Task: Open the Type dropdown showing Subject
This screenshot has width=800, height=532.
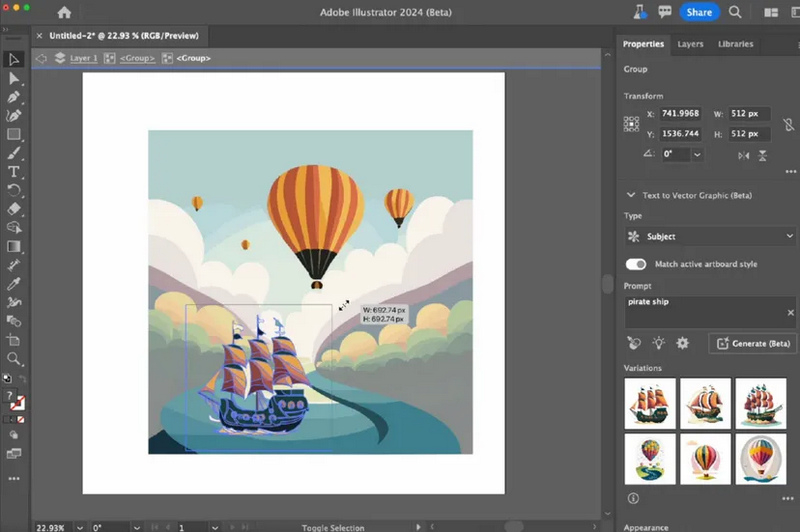Action: pos(709,237)
